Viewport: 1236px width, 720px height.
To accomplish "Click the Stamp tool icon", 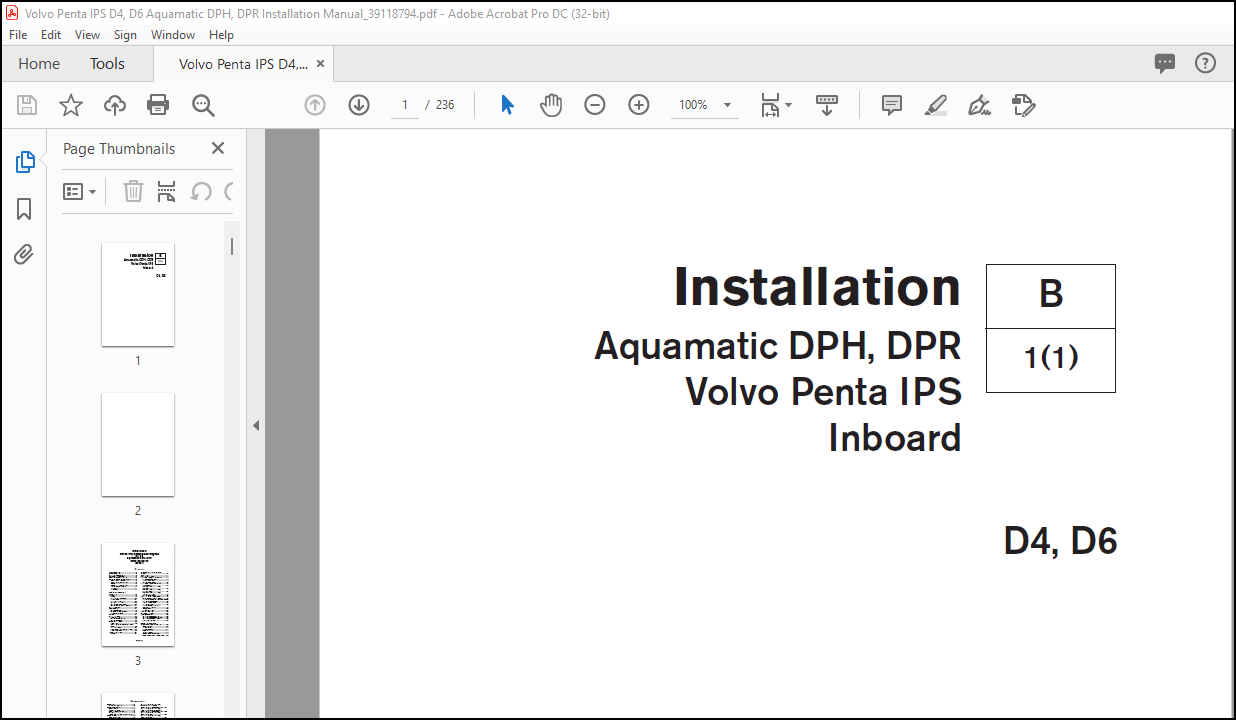I will pyautogui.click(x=1023, y=105).
